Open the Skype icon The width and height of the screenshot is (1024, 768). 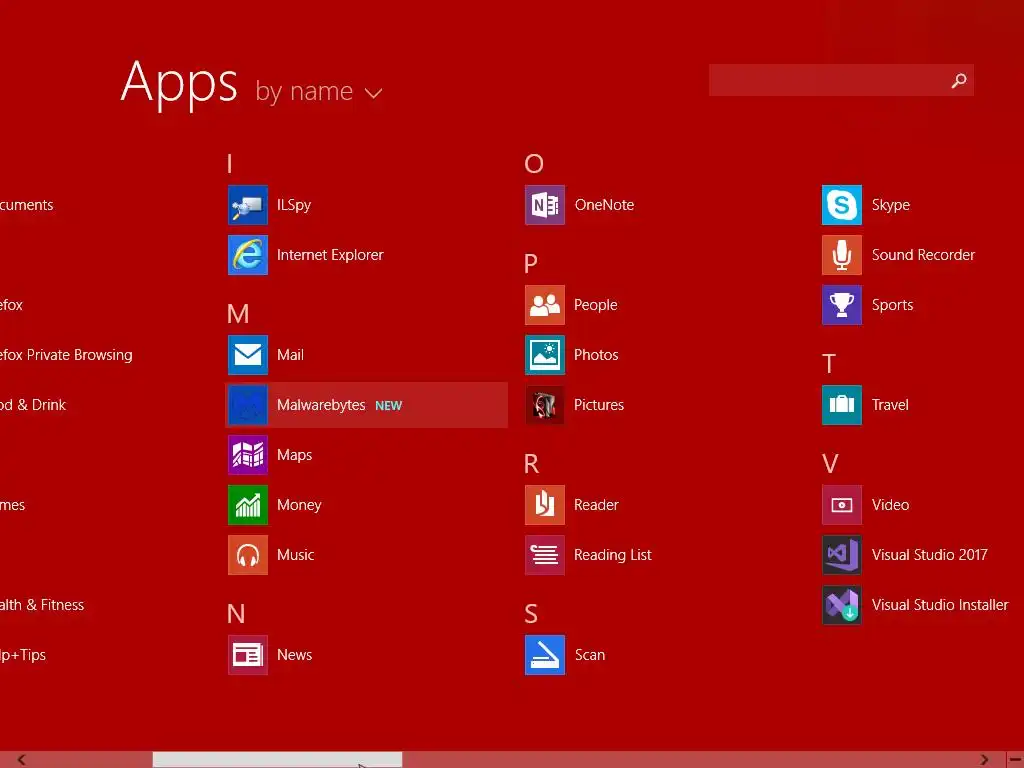[x=842, y=205]
